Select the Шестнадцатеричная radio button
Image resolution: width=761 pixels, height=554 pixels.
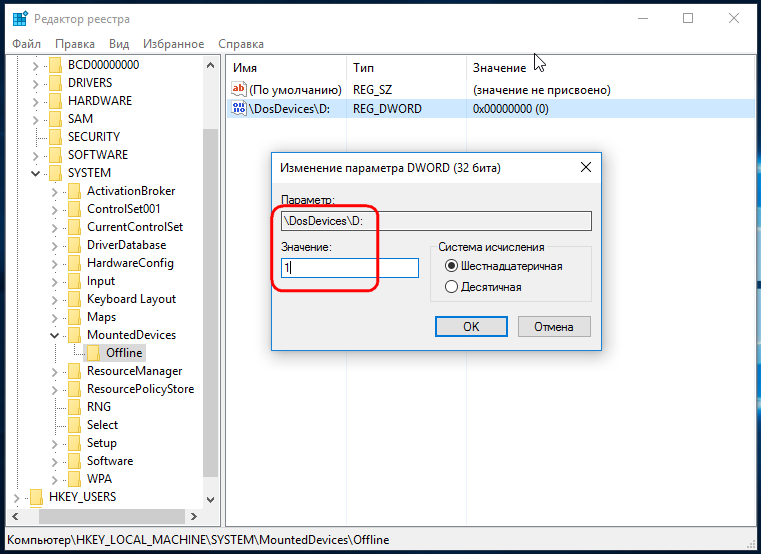(x=451, y=266)
